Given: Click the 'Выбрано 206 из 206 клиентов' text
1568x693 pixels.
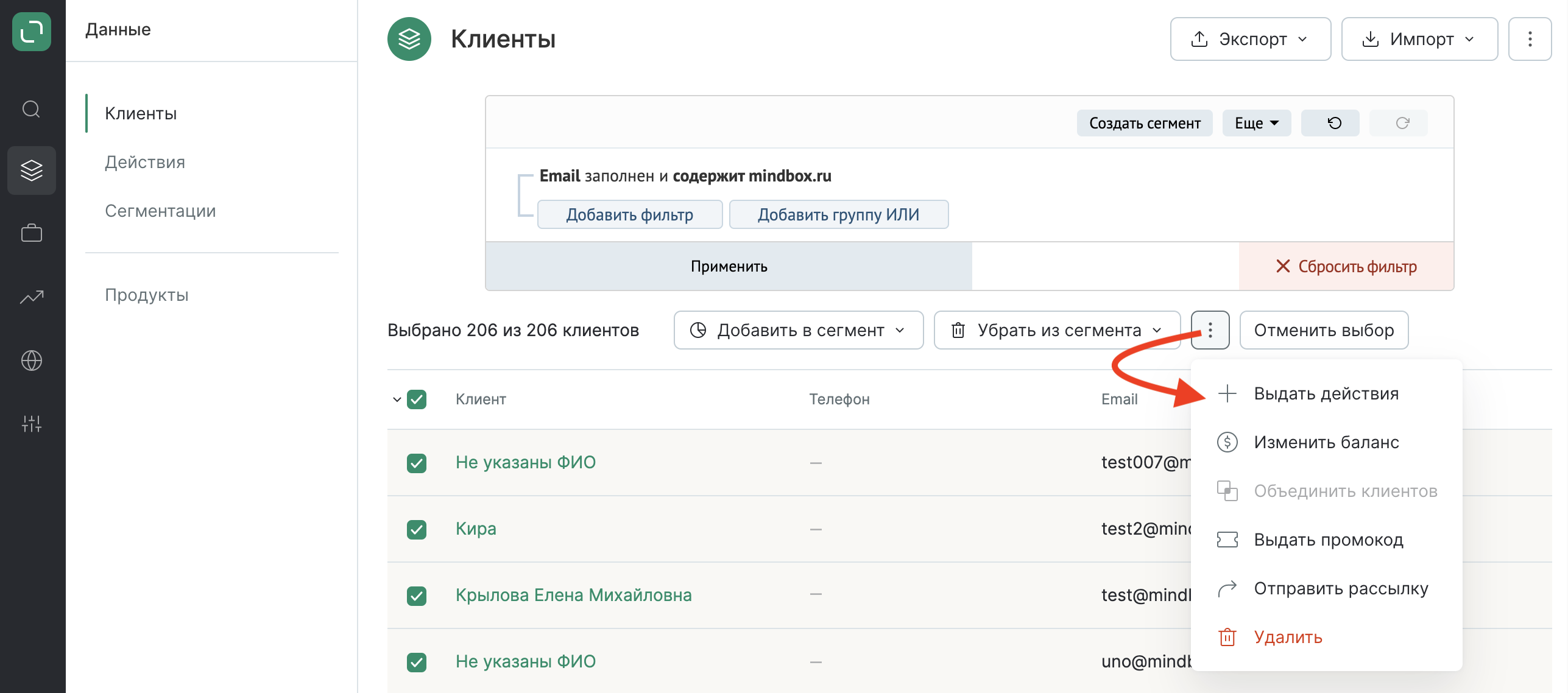Looking at the screenshot, I should [x=513, y=330].
